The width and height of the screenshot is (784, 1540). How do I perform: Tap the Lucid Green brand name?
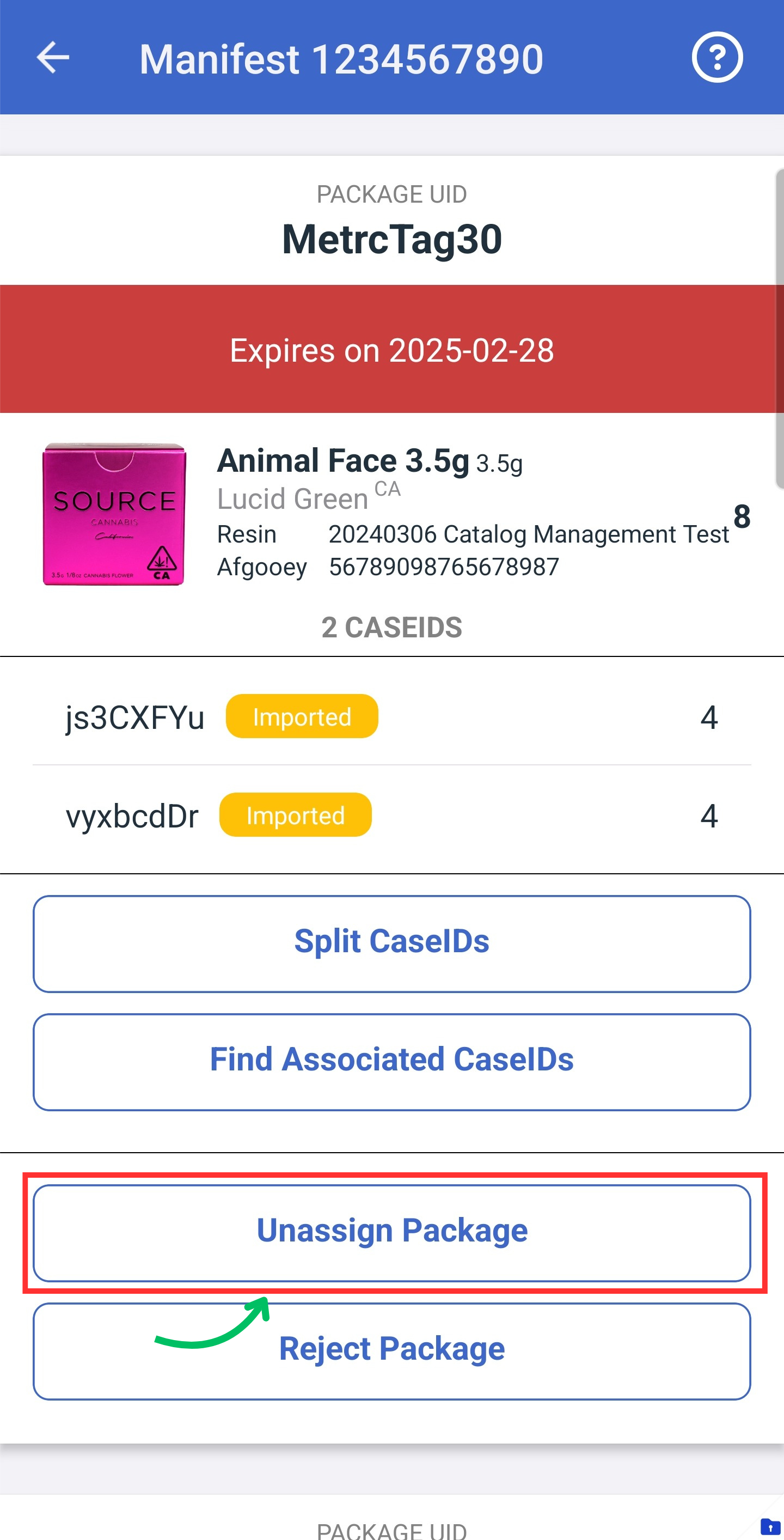[292, 498]
